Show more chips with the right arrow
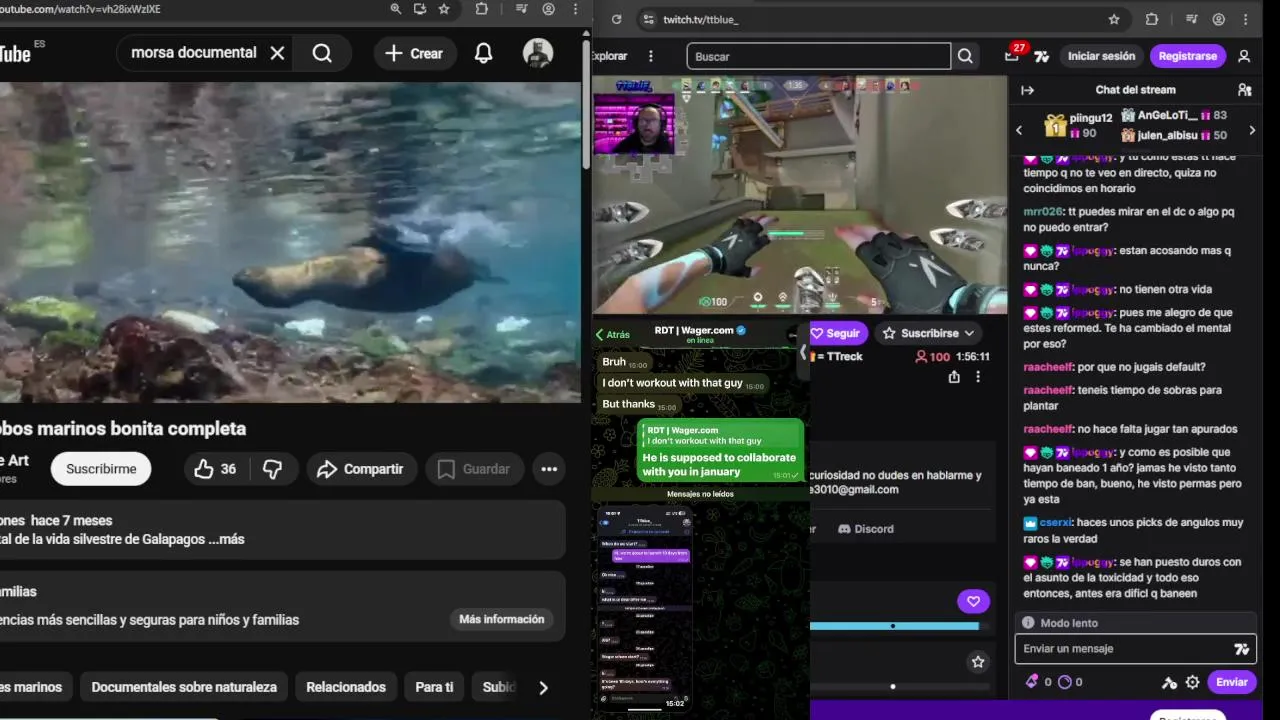The width and height of the screenshot is (1280, 720). 543,687
